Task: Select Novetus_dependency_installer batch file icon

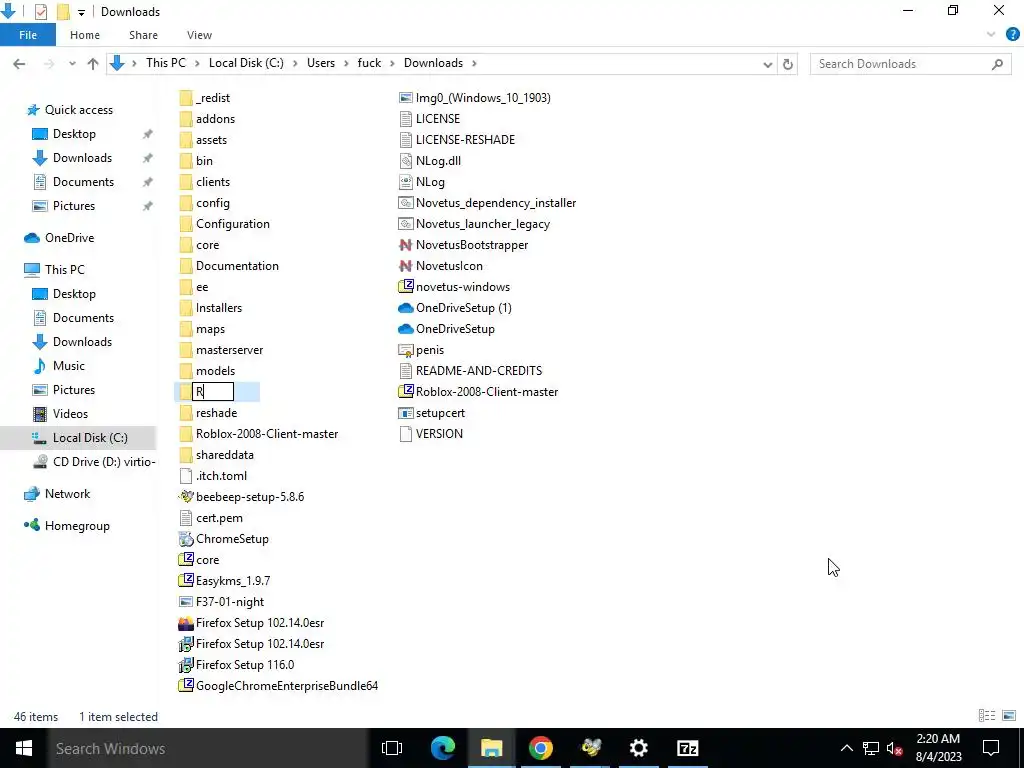Action: tap(406, 203)
